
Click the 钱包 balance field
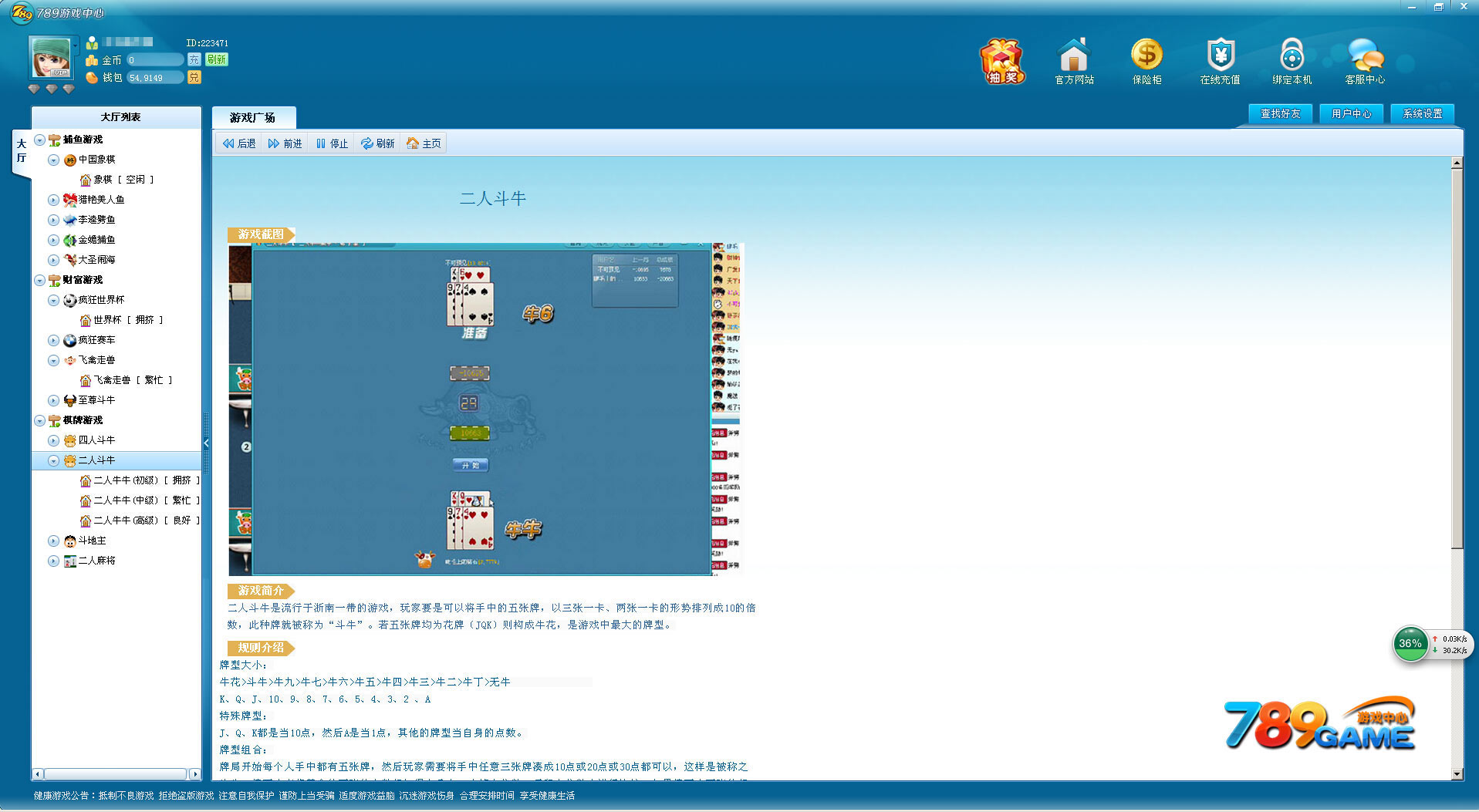point(155,77)
